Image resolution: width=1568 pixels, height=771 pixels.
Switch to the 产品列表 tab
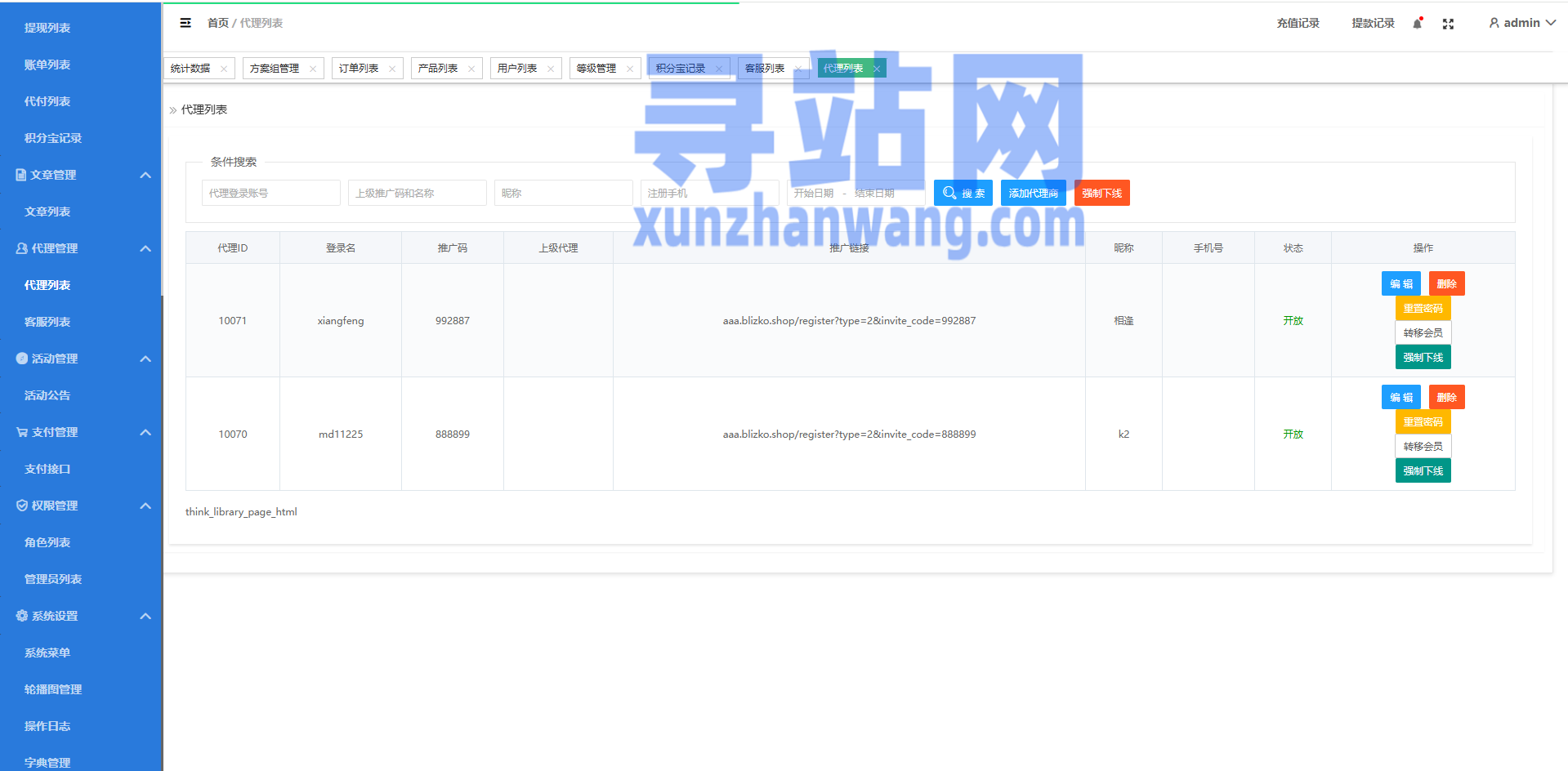point(438,69)
